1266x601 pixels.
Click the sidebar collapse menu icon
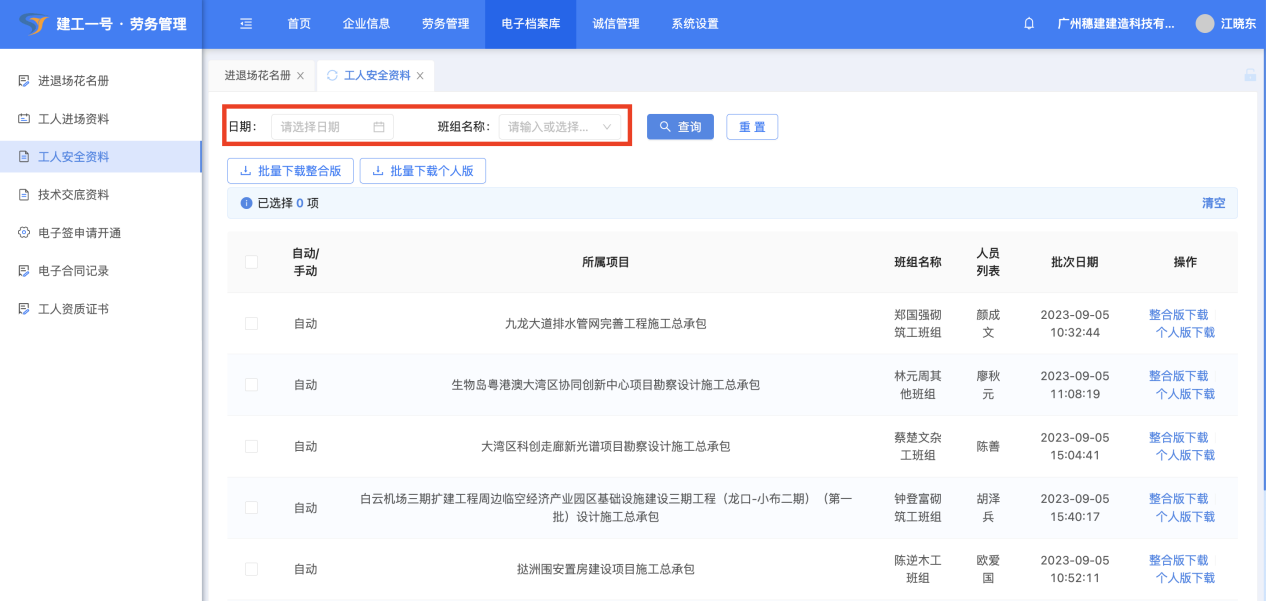click(246, 24)
